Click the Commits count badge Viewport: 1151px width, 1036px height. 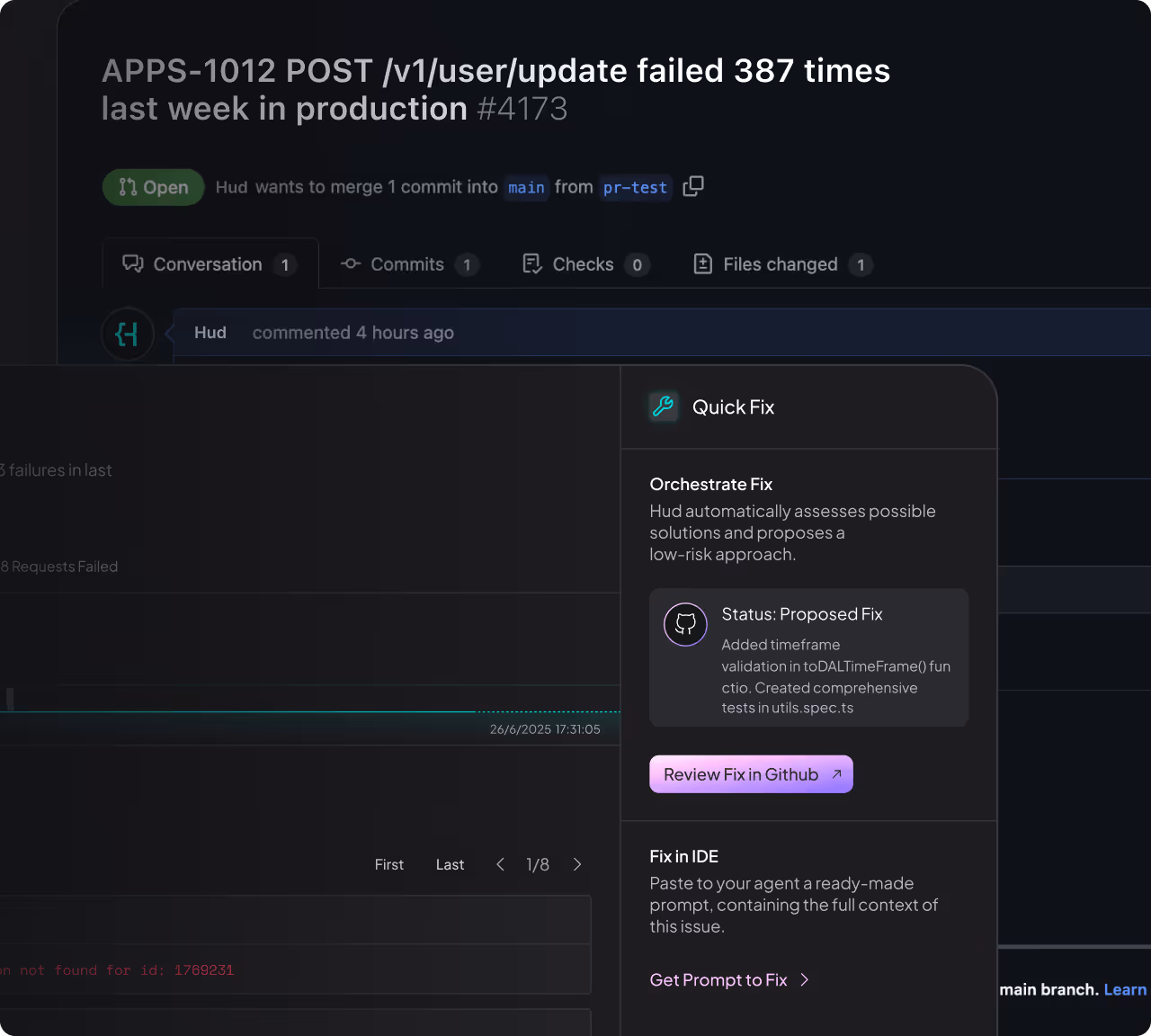coord(467,264)
